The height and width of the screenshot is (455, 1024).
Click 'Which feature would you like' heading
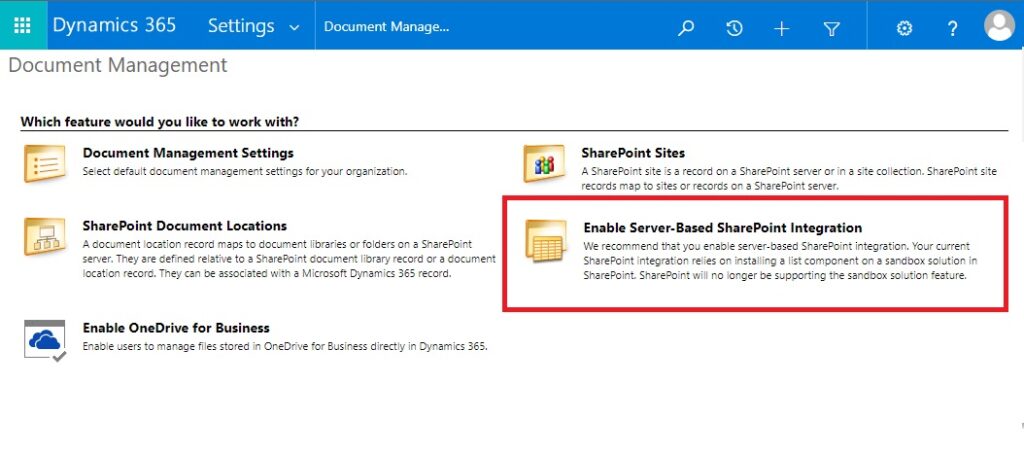pyautogui.click(x=160, y=122)
